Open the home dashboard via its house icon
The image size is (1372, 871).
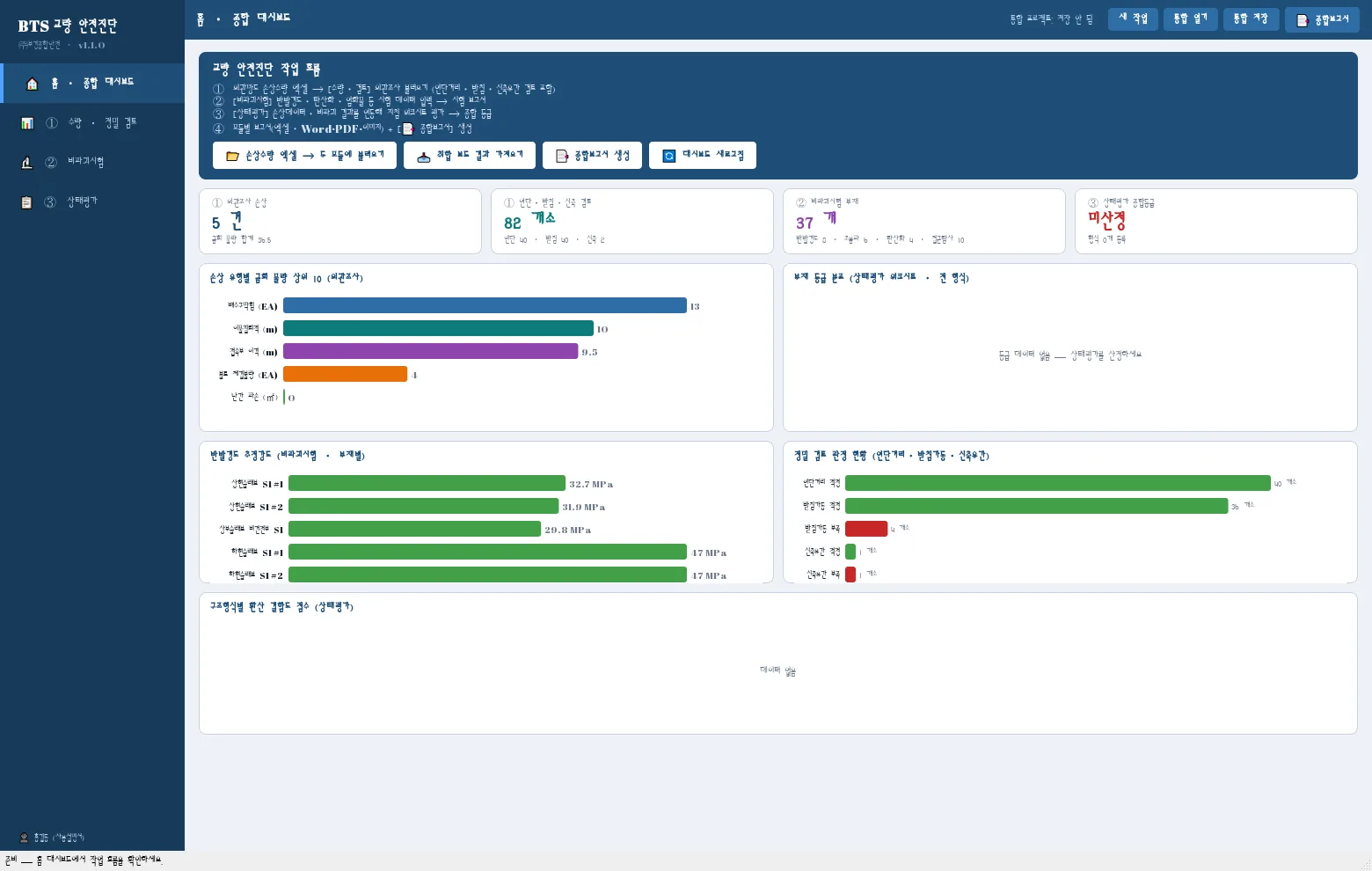(x=33, y=84)
